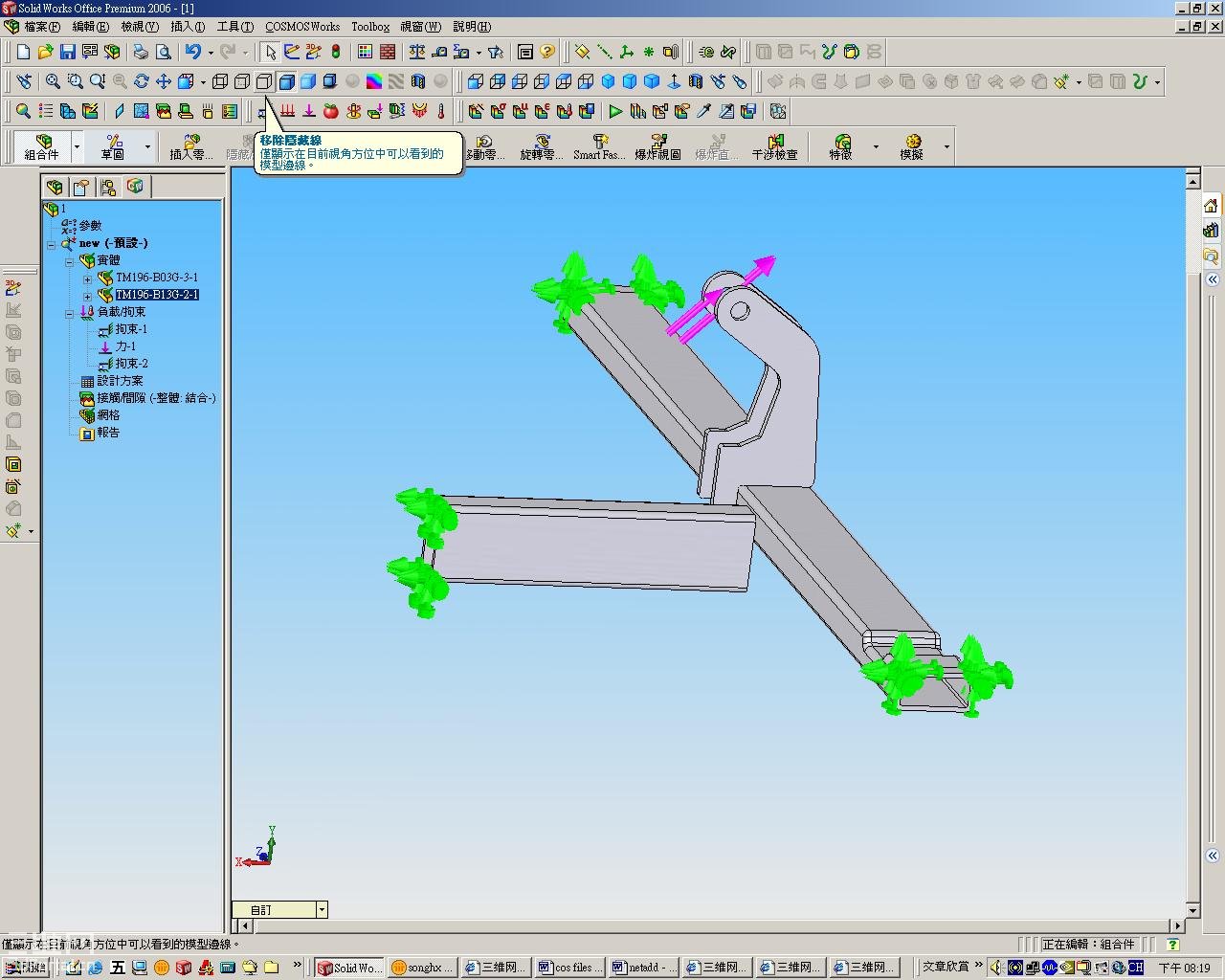Select the 網格 (Mesh) tree item
The image size is (1225, 980).
100,415
